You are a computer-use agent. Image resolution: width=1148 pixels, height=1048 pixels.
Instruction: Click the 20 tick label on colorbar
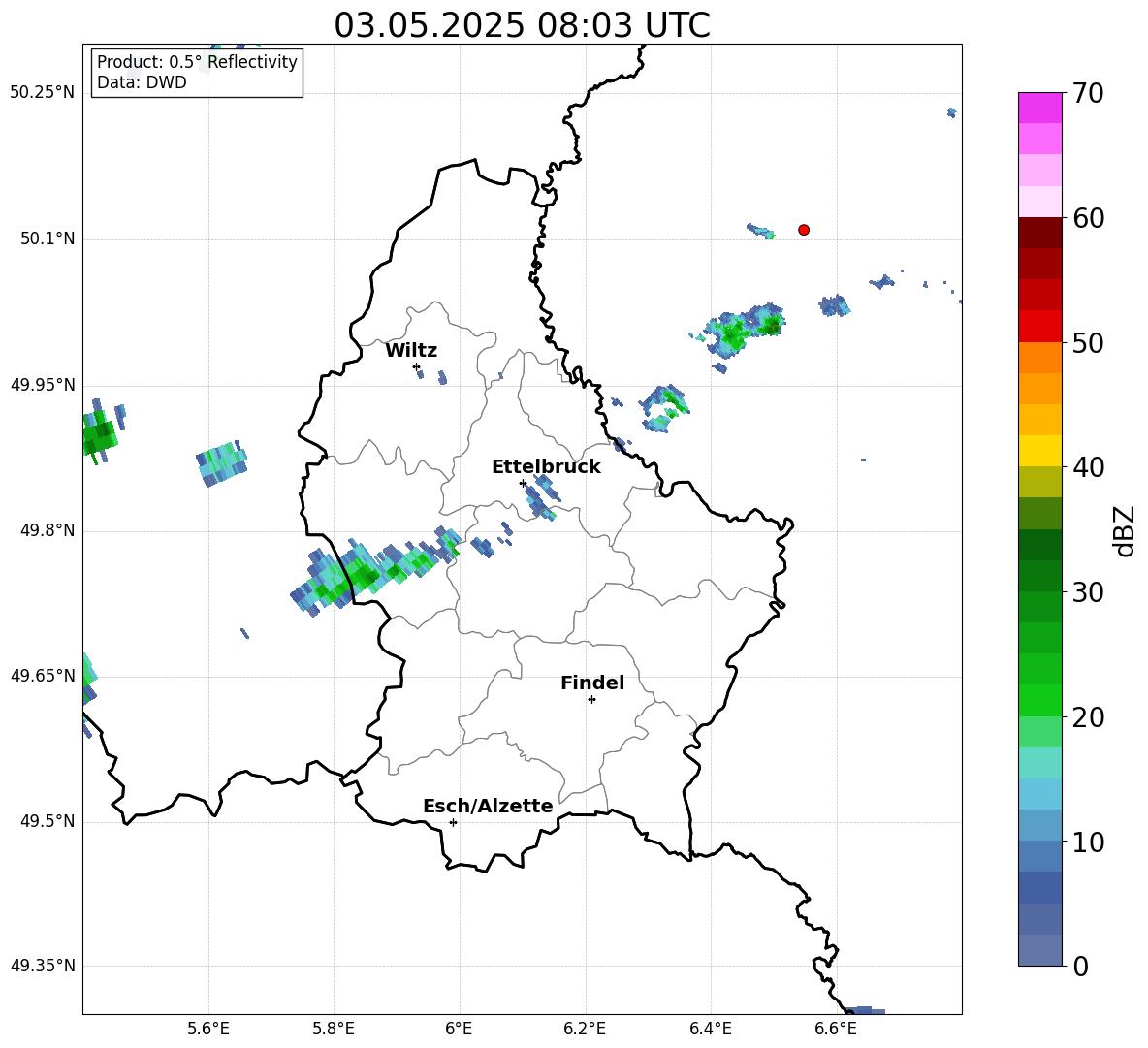(x=1088, y=717)
